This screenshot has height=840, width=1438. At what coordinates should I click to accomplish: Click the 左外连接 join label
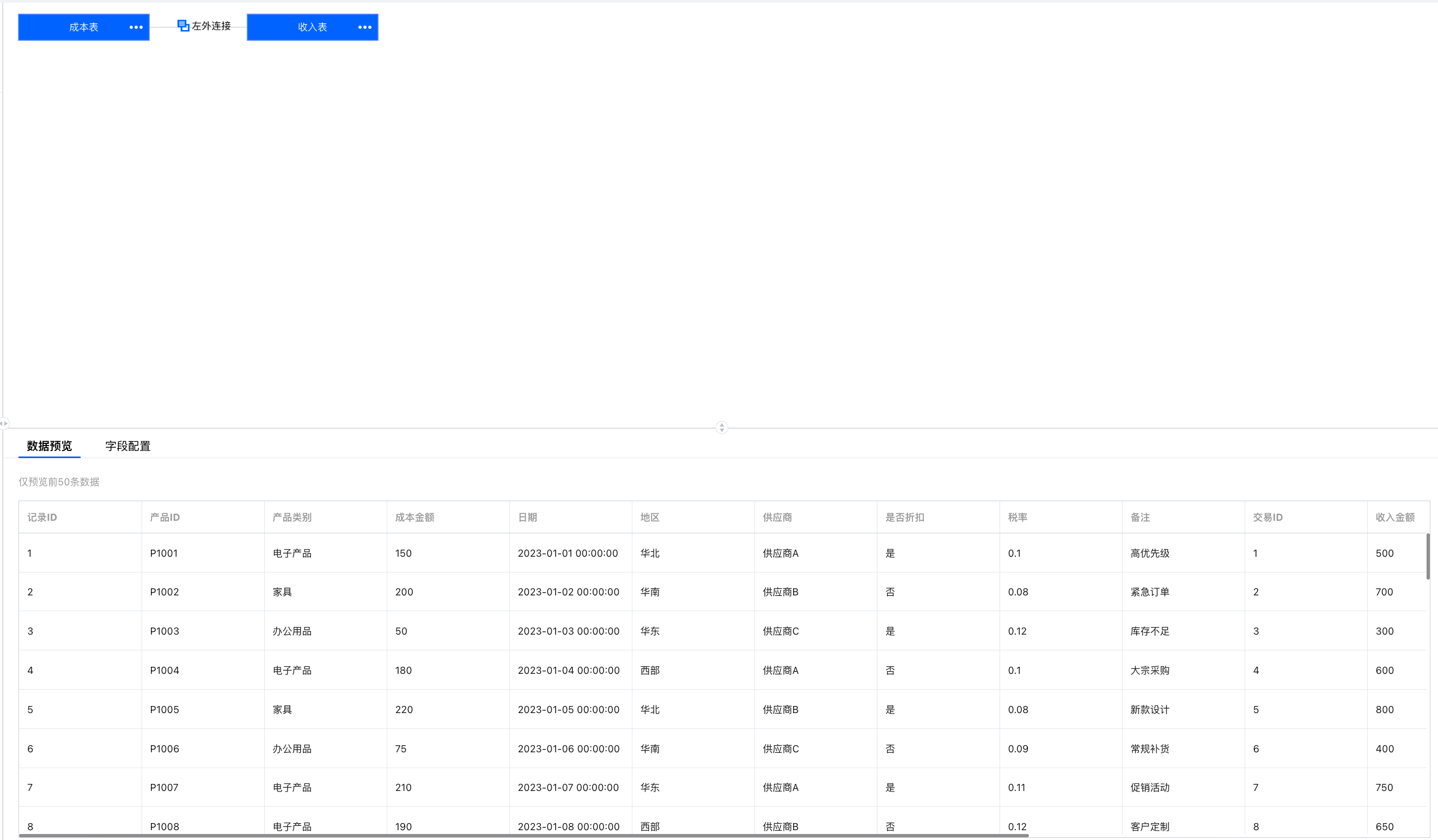coord(211,26)
